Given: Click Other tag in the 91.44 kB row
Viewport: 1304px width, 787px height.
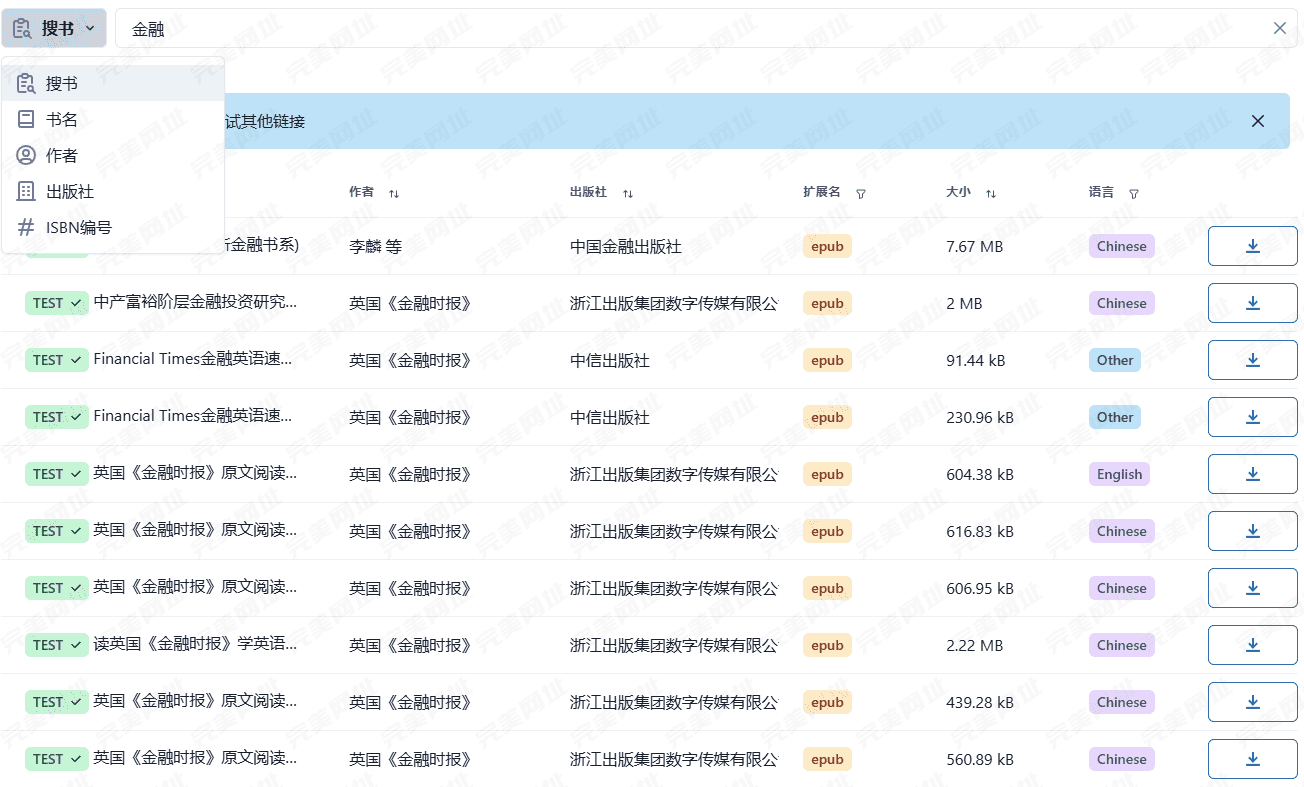Looking at the screenshot, I should [x=1115, y=360].
